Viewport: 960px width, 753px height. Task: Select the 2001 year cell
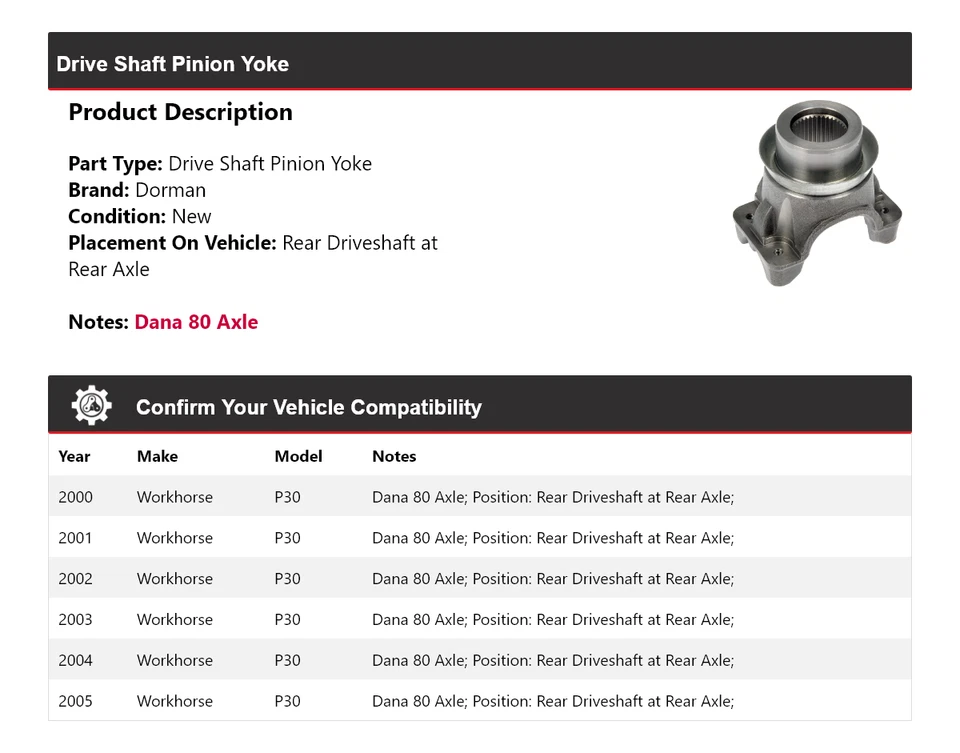coord(75,538)
